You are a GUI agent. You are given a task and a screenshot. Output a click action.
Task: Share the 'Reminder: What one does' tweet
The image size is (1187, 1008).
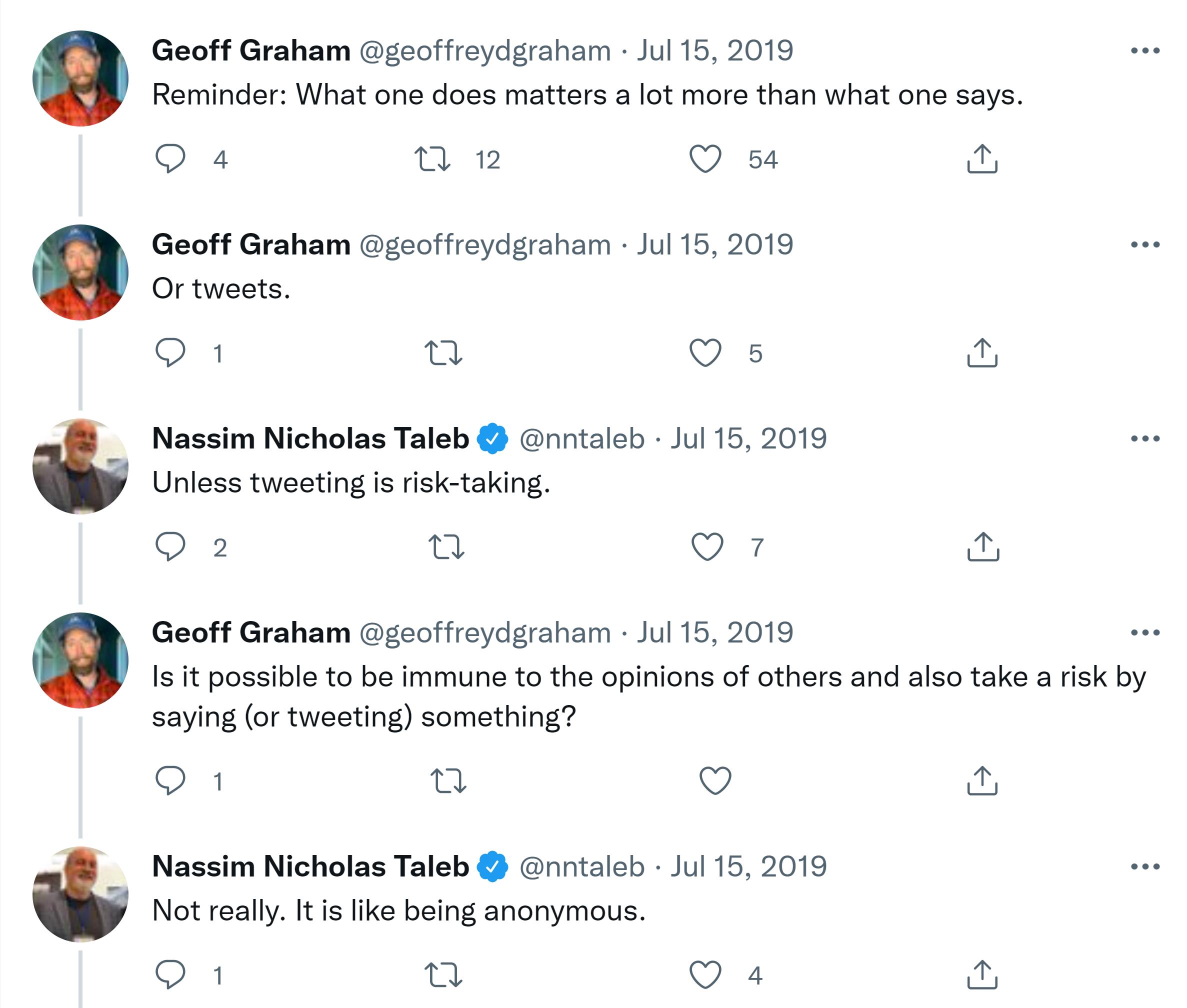pyautogui.click(x=982, y=159)
